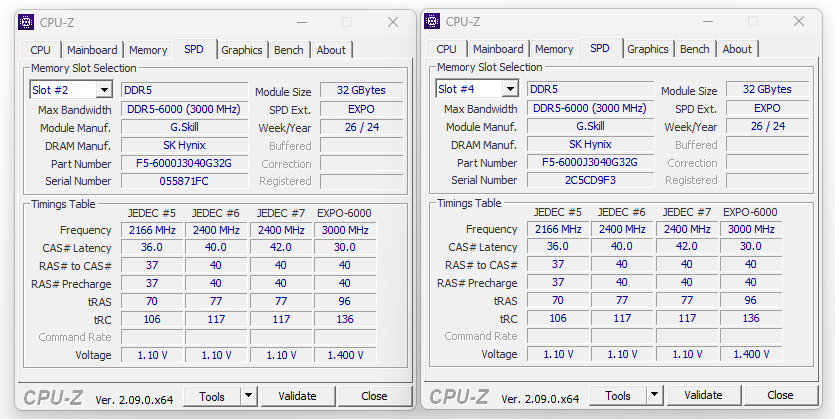Screen dimensions: 835x419
Task: Expand Tools arrow menu in right window
Action: 654,395
